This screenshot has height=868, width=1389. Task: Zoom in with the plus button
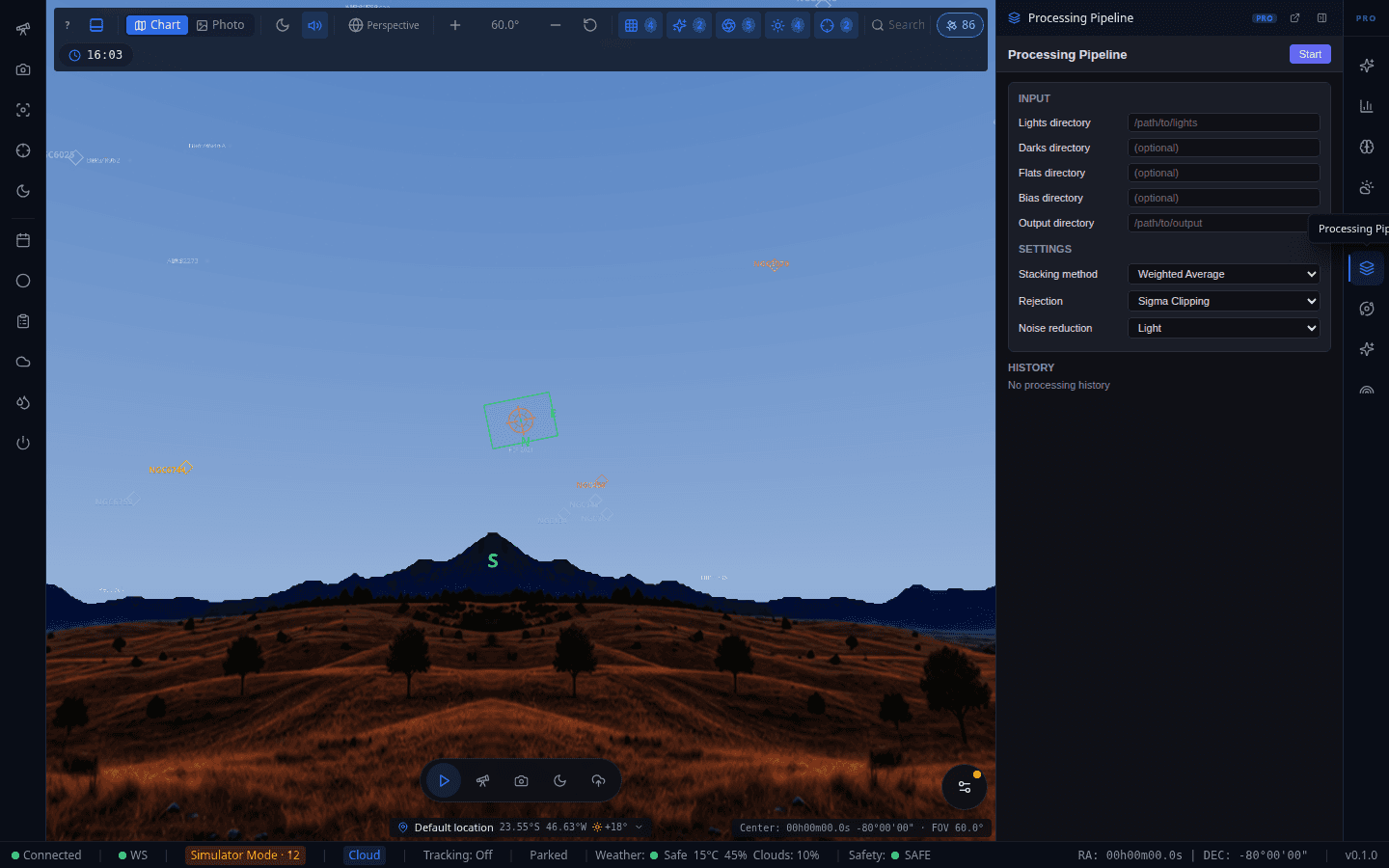(x=455, y=25)
